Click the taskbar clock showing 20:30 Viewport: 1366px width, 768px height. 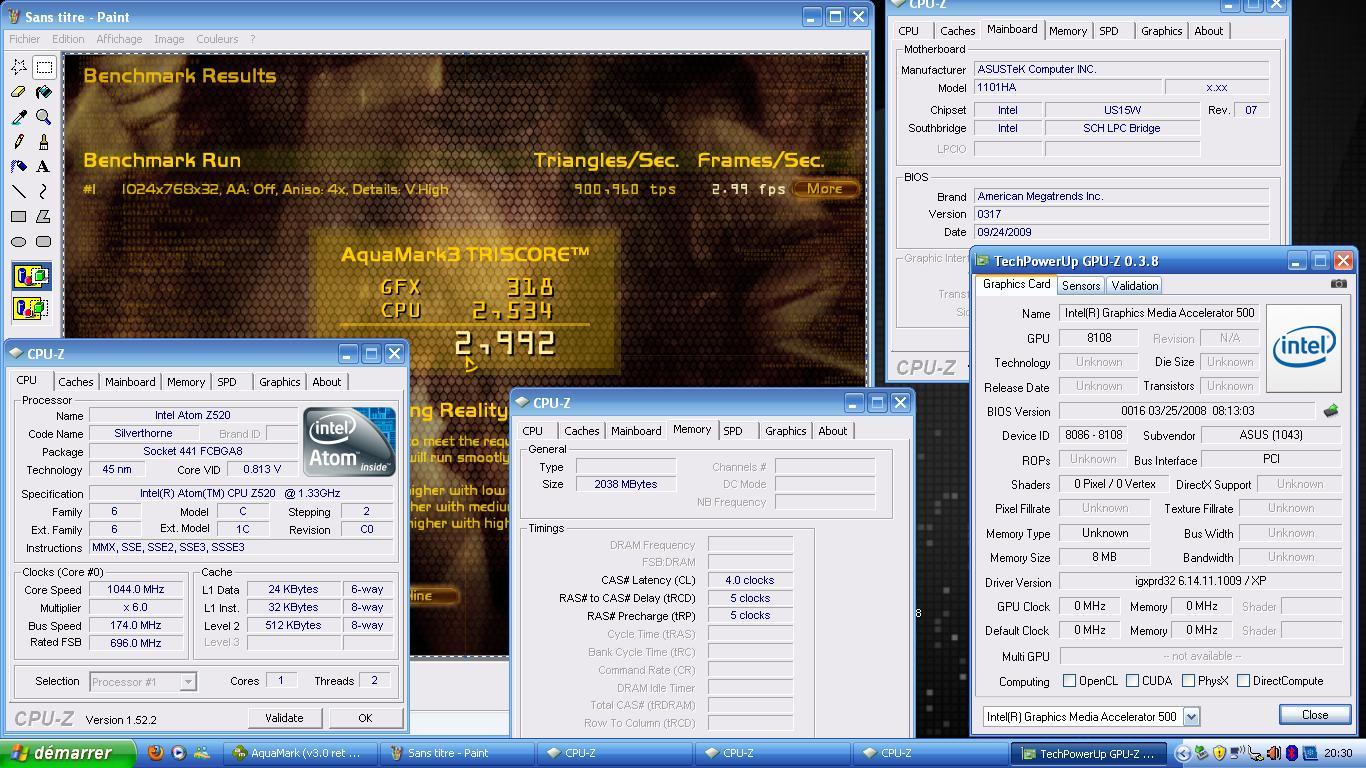pyautogui.click(x=1338, y=753)
